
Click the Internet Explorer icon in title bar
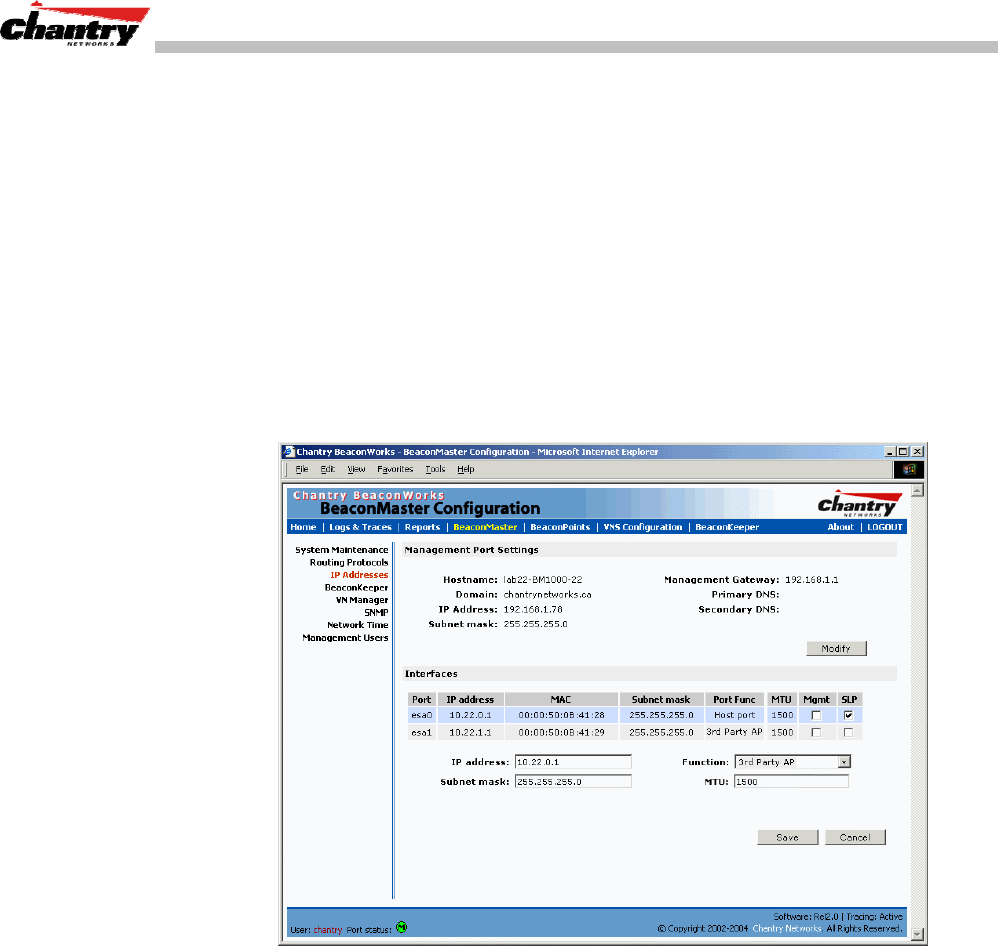[x=288, y=451]
